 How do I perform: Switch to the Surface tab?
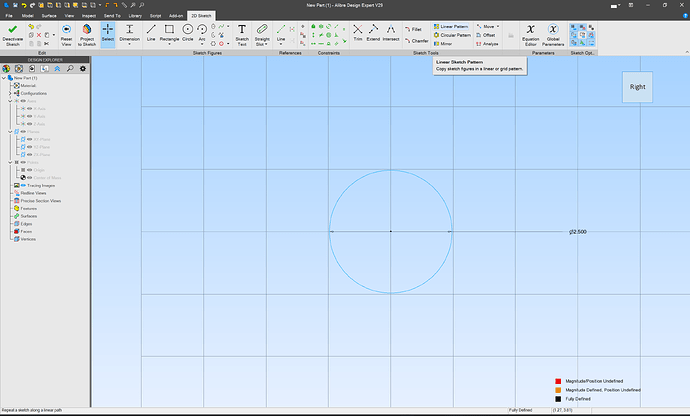coord(49,15)
